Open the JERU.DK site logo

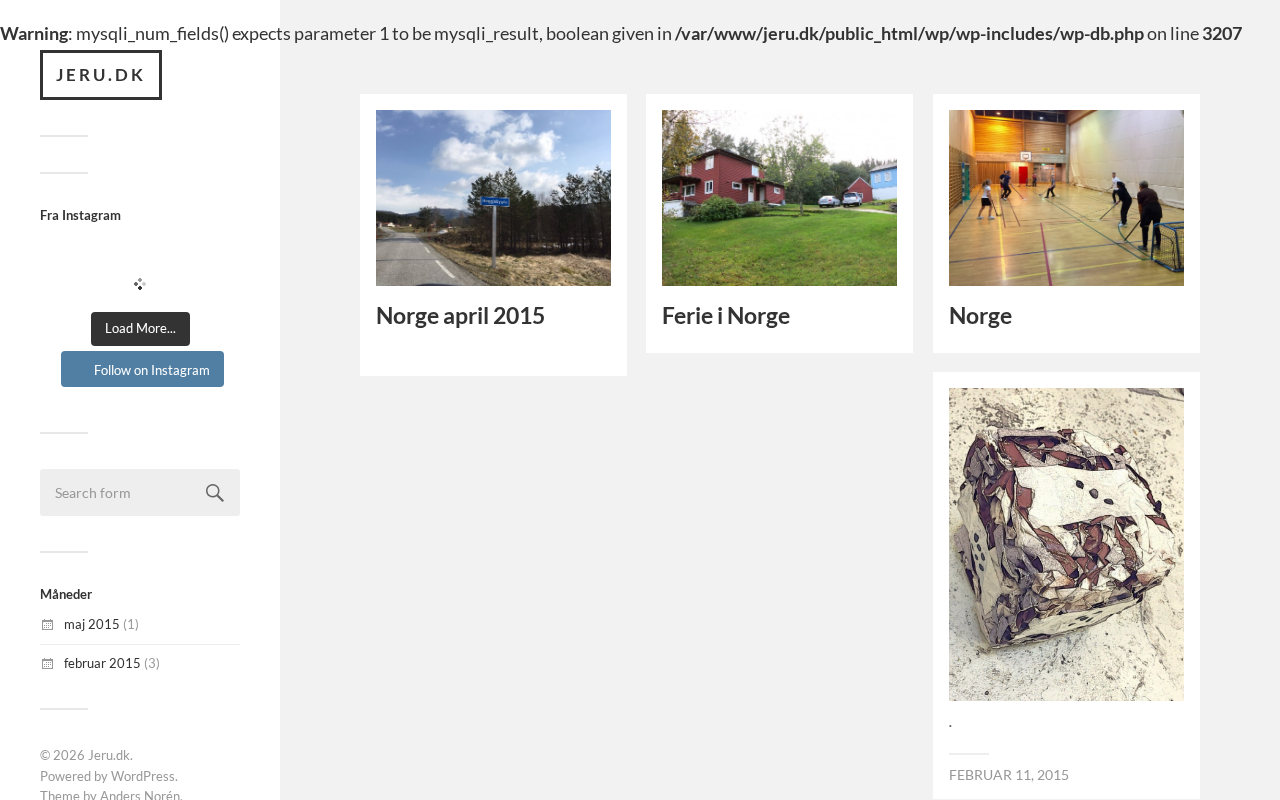click(101, 75)
